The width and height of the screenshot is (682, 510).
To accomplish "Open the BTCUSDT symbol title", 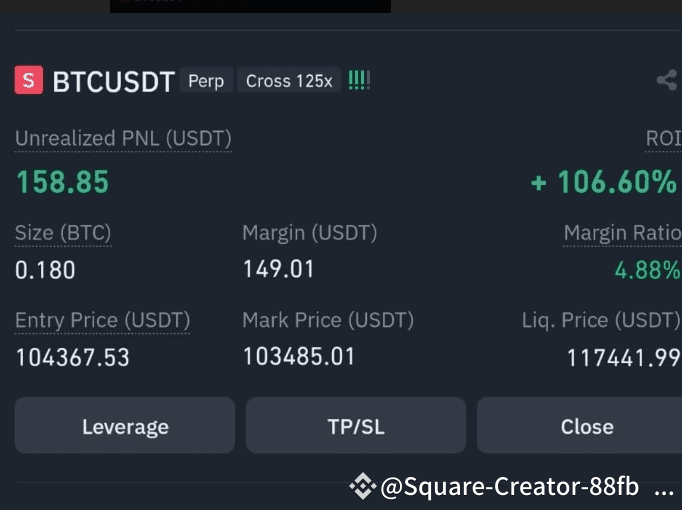I will pyautogui.click(x=113, y=81).
